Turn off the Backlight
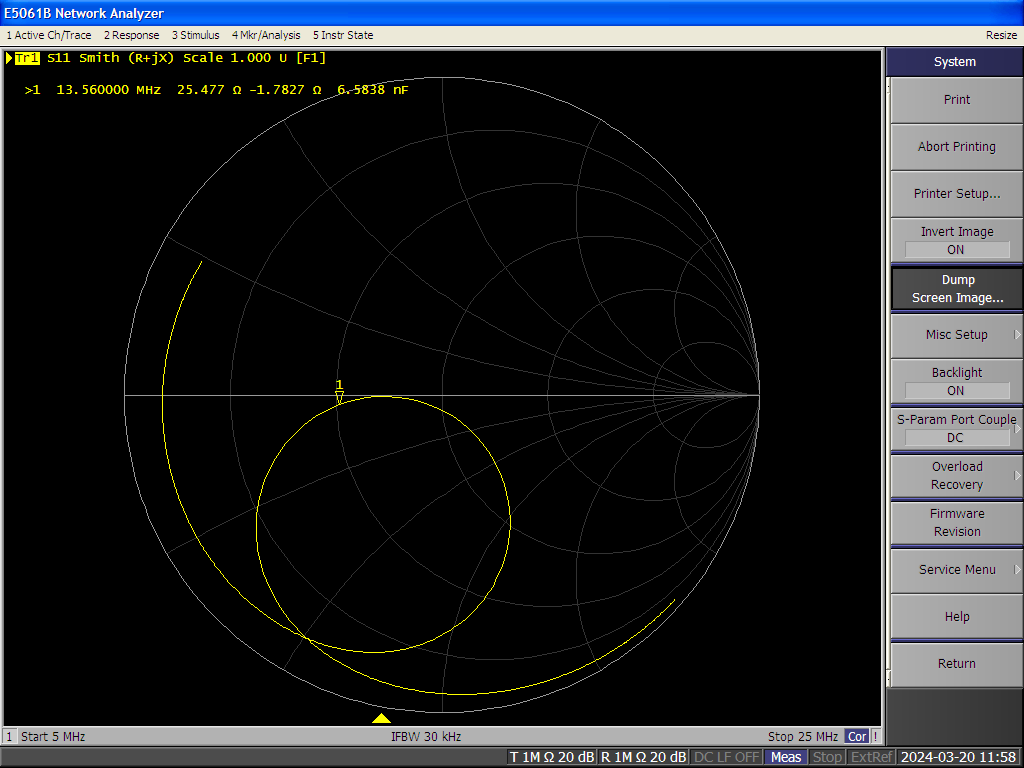 point(955,381)
